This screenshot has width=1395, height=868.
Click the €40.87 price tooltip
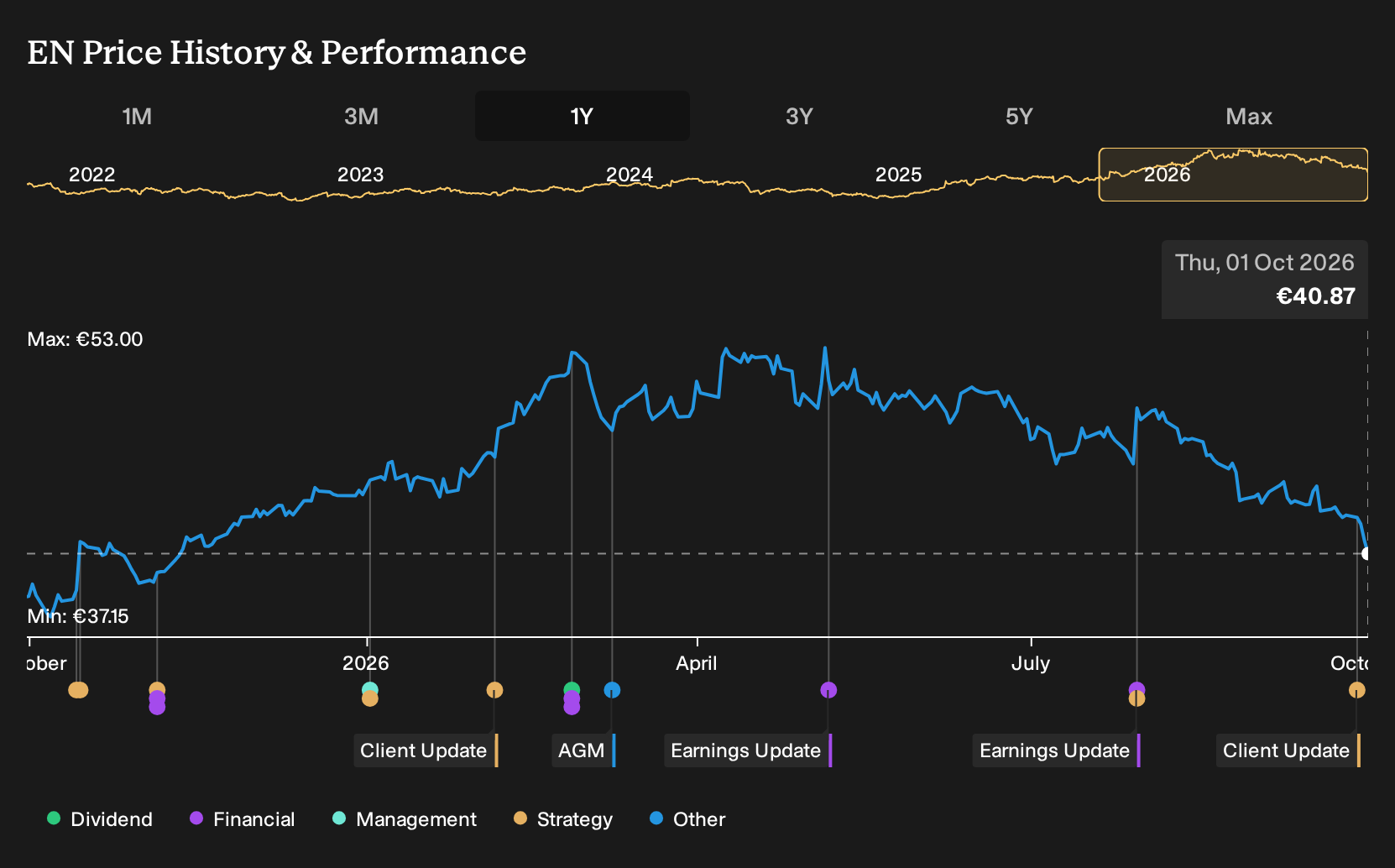[1265, 280]
